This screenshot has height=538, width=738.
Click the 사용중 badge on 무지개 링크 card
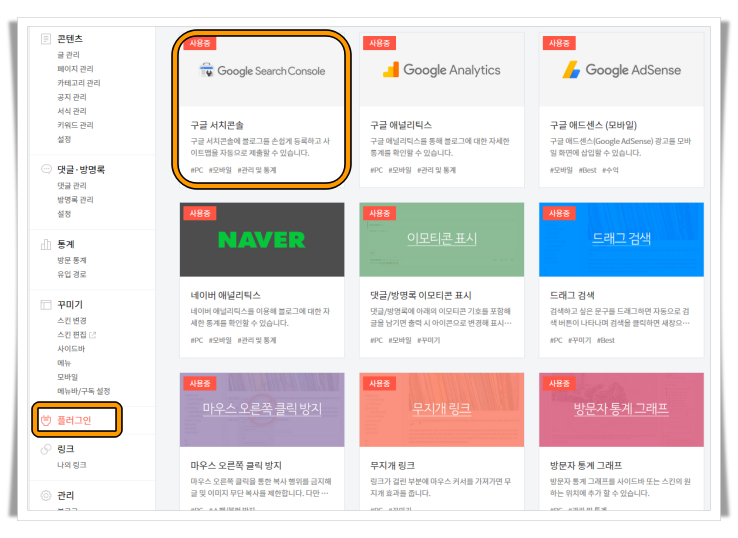(x=379, y=383)
